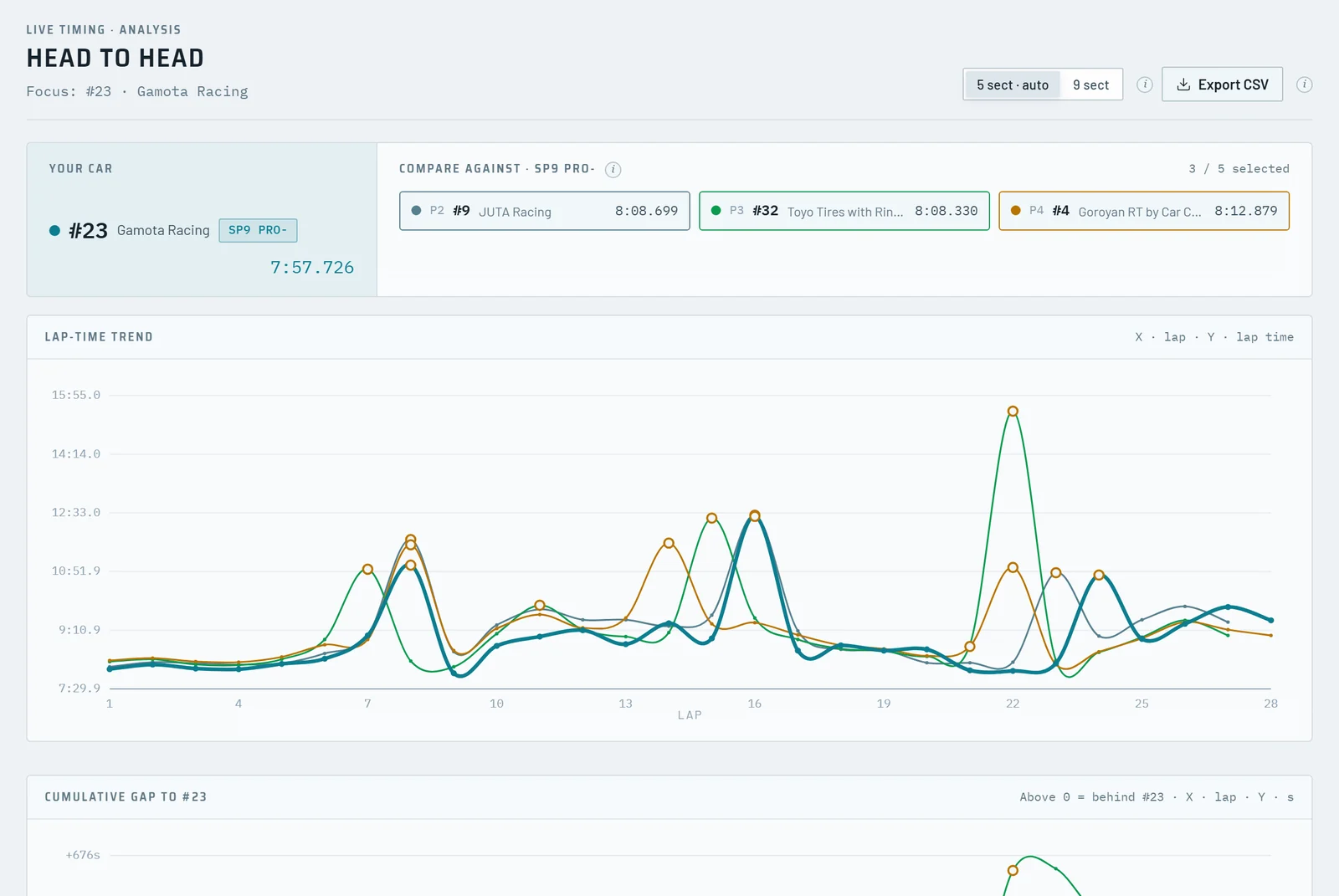Click the SP9 PRO- class badge
The image size is (1339, 896).
[x=258, y=230]
